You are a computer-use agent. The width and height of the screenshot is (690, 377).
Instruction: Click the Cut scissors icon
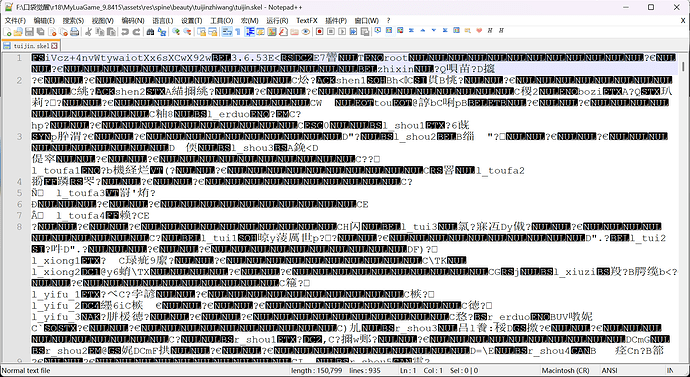(x=88, y=32)
